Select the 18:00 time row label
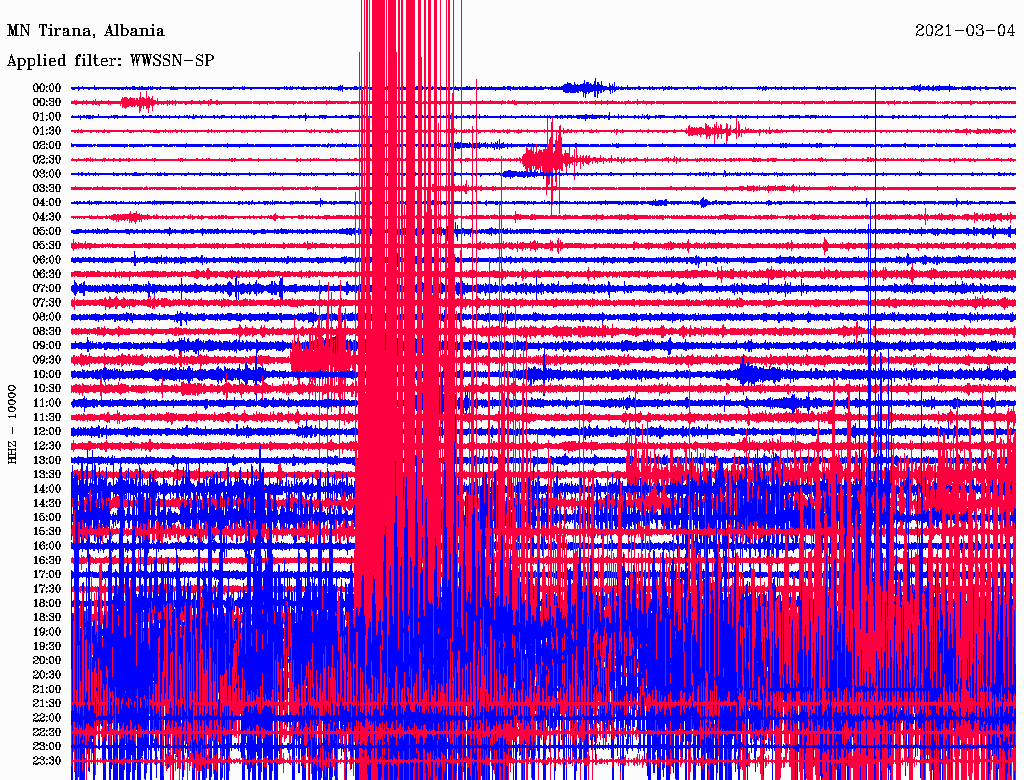1024x780 pixels. 47,603
